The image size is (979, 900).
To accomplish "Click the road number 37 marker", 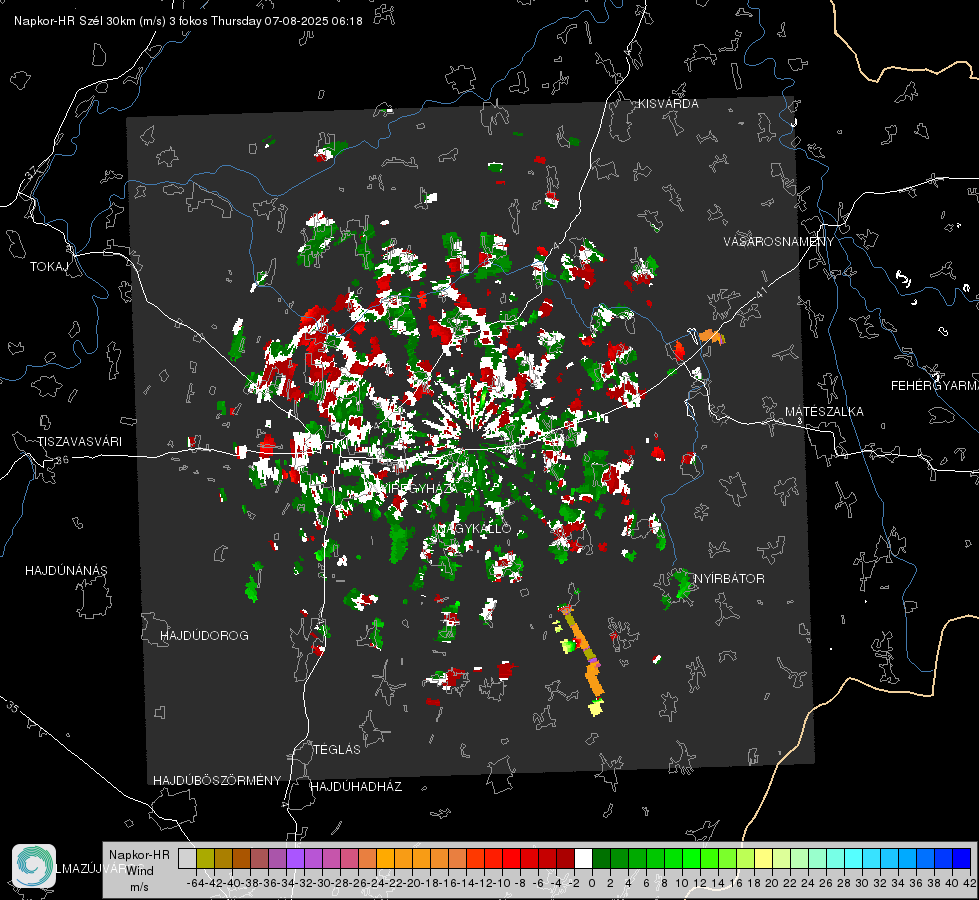I will [31, 171].
